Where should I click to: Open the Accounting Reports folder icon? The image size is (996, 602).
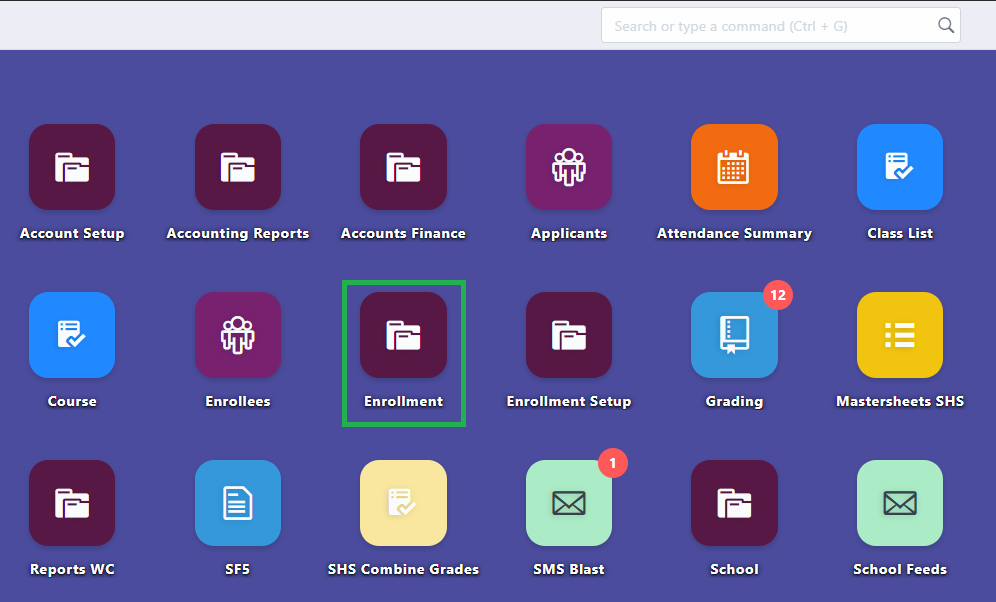238,167
